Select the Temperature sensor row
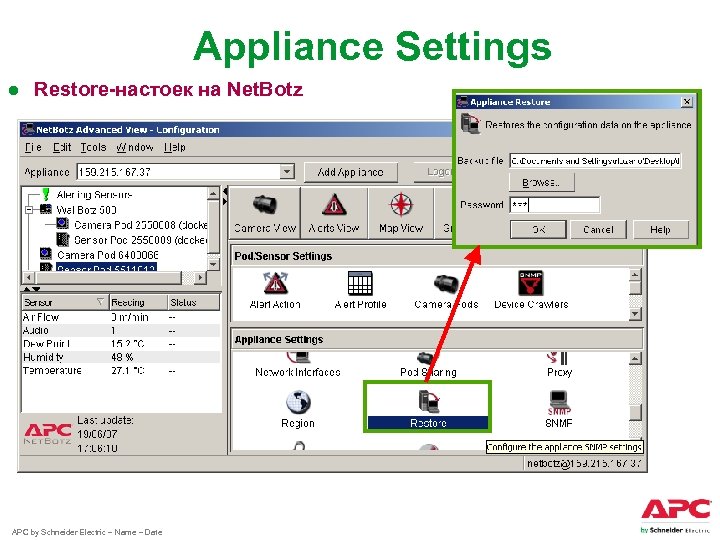The image size is (720, 540). point(121,371)
